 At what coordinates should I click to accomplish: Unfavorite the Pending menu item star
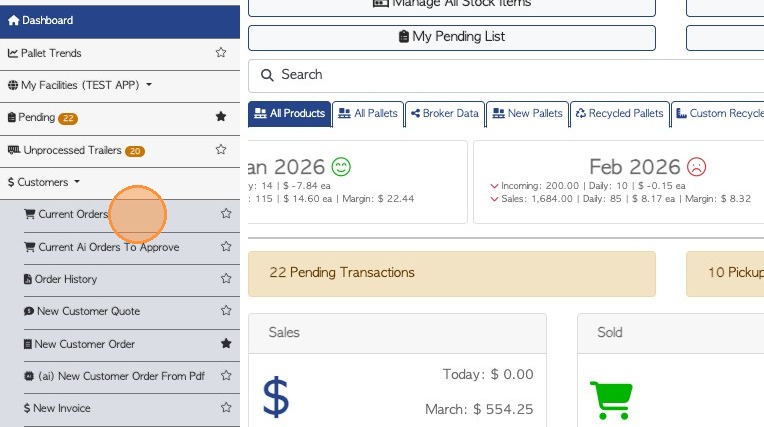tap(221, 117)
